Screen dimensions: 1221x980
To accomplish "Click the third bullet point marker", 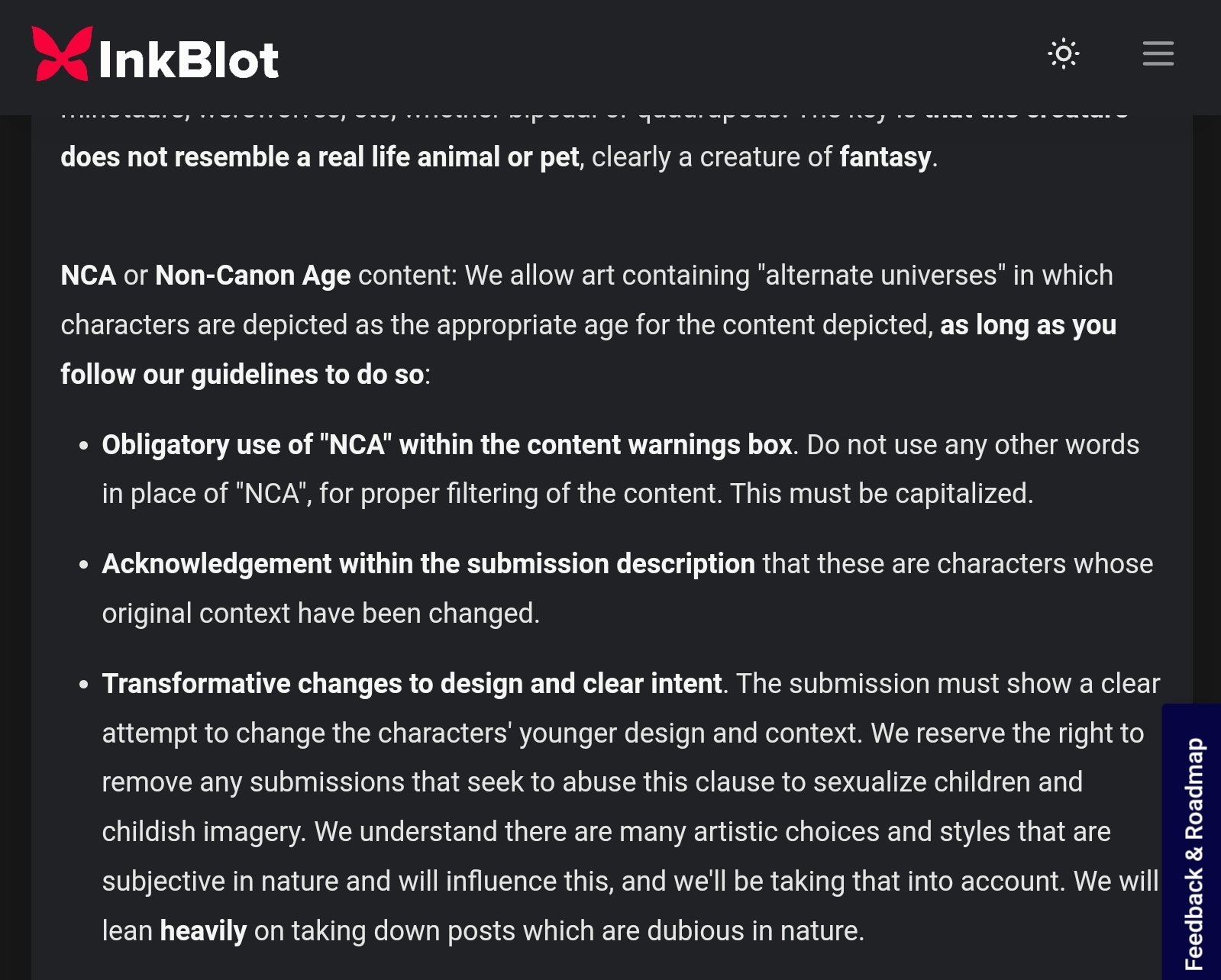I will click(84, 685).
